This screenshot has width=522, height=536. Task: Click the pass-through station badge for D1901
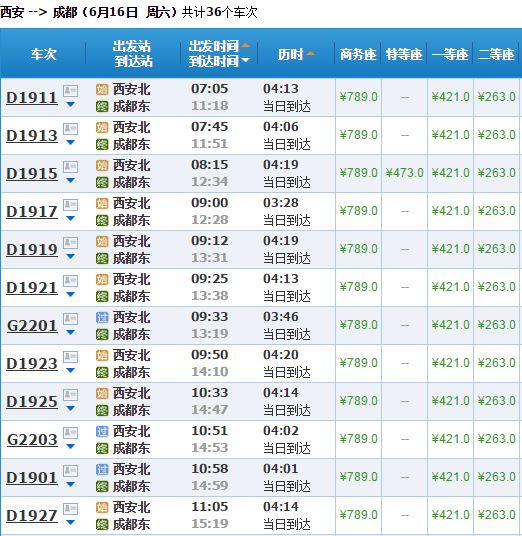(102, 470)
